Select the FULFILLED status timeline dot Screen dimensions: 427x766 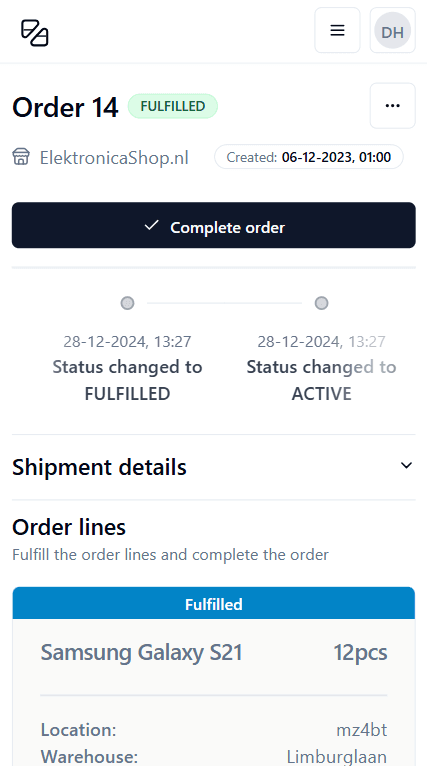point(127,303)
